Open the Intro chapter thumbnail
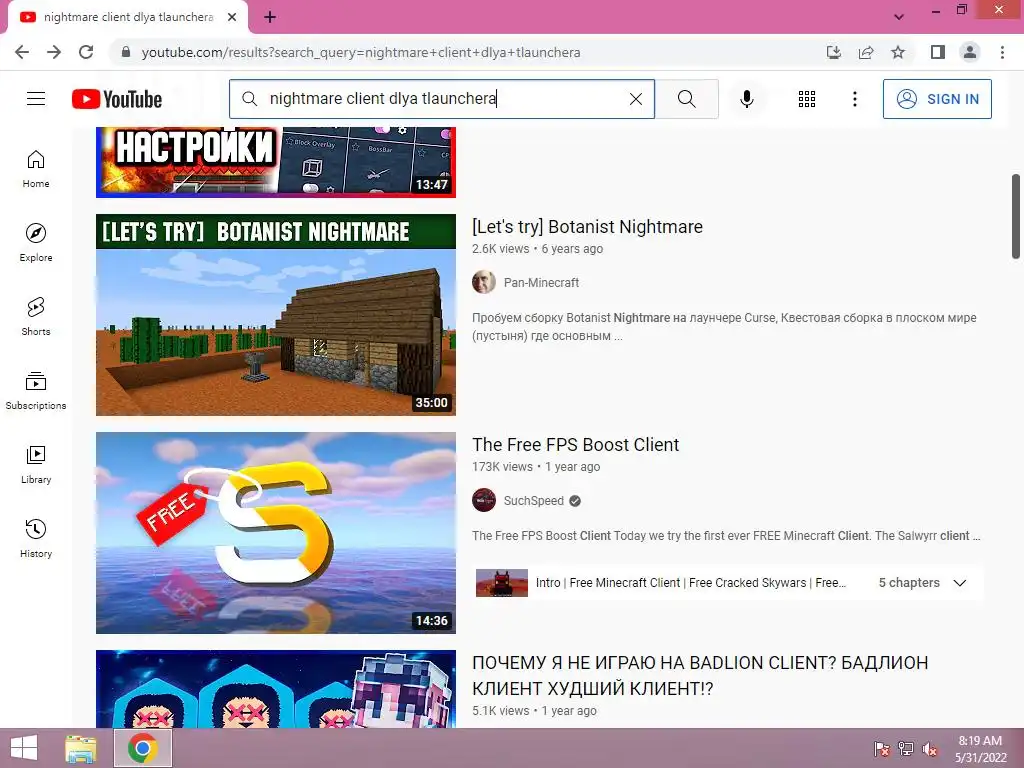 502,583
